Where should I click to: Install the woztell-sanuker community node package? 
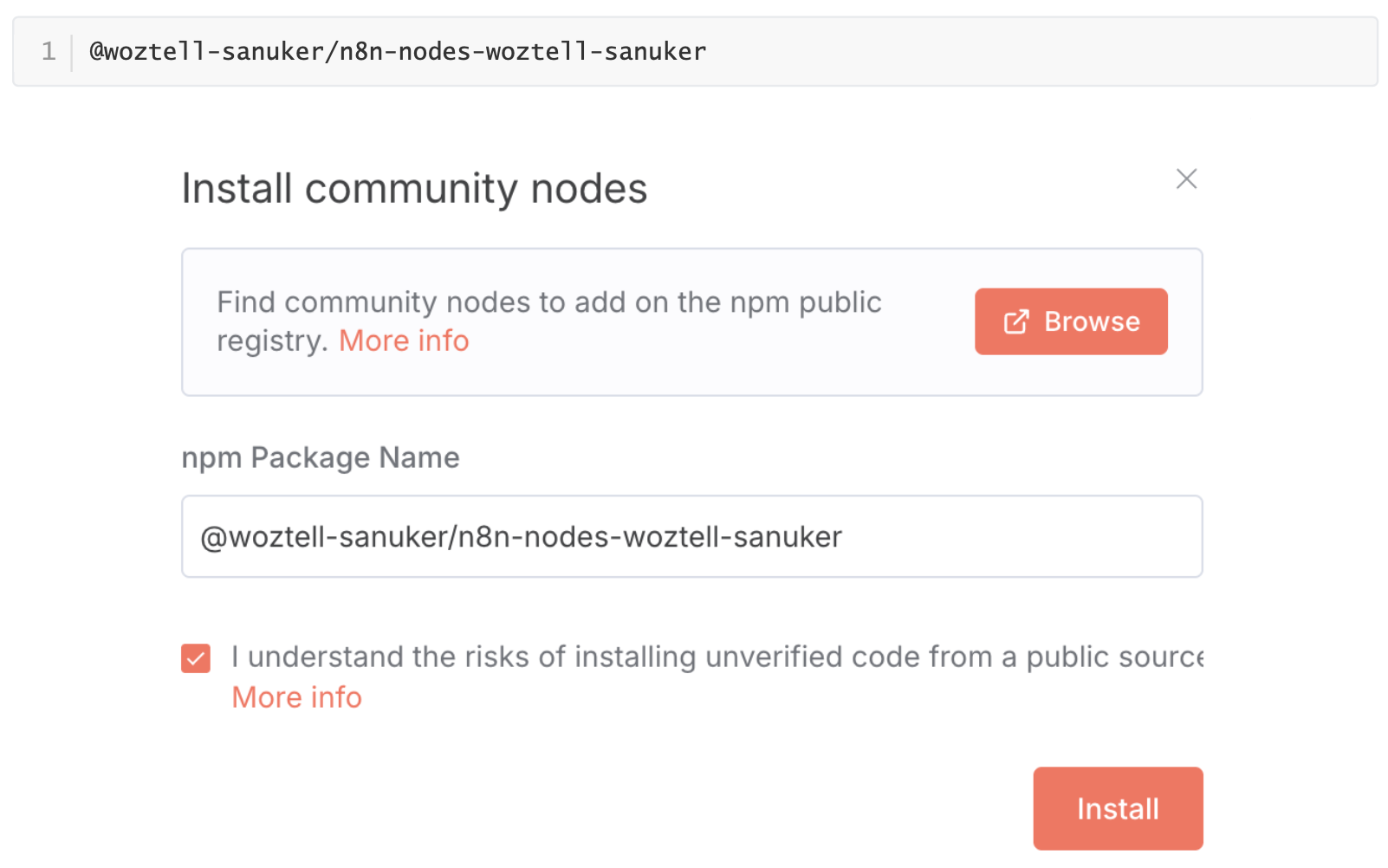tap(1118, 808)
